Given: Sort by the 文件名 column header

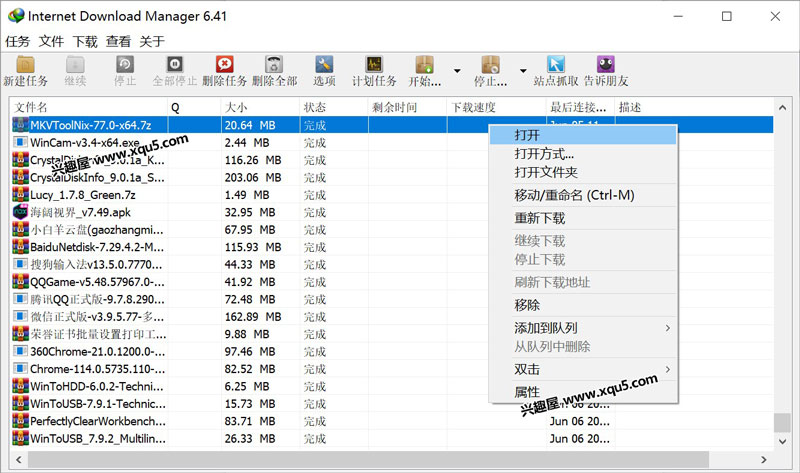Looking at the screenshot, I should pyautogui.click(x=89, y=107).
